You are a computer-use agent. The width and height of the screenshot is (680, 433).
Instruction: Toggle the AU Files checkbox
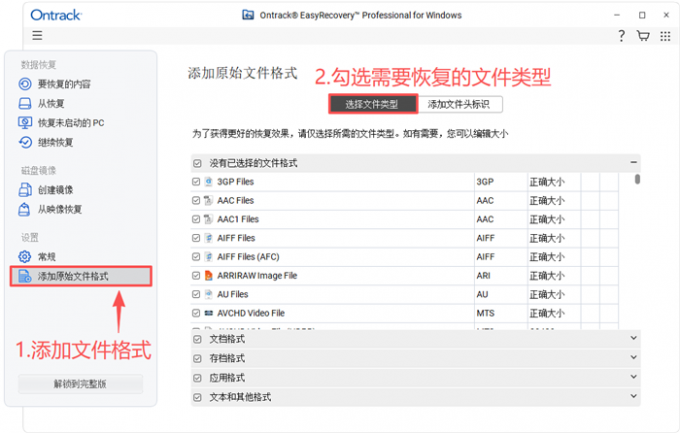[x=196, y=294]
